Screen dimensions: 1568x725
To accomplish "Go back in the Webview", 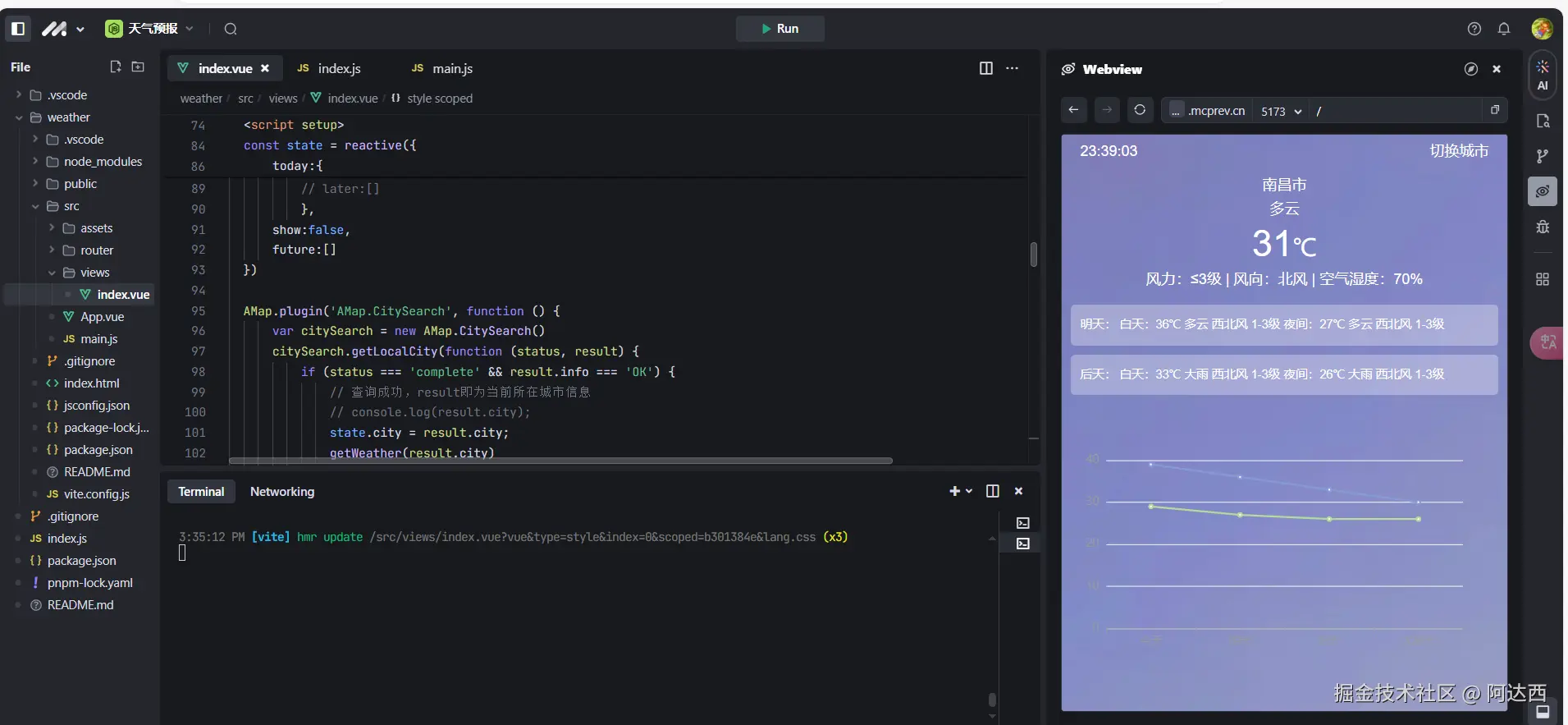I will tap(1074, 110).
